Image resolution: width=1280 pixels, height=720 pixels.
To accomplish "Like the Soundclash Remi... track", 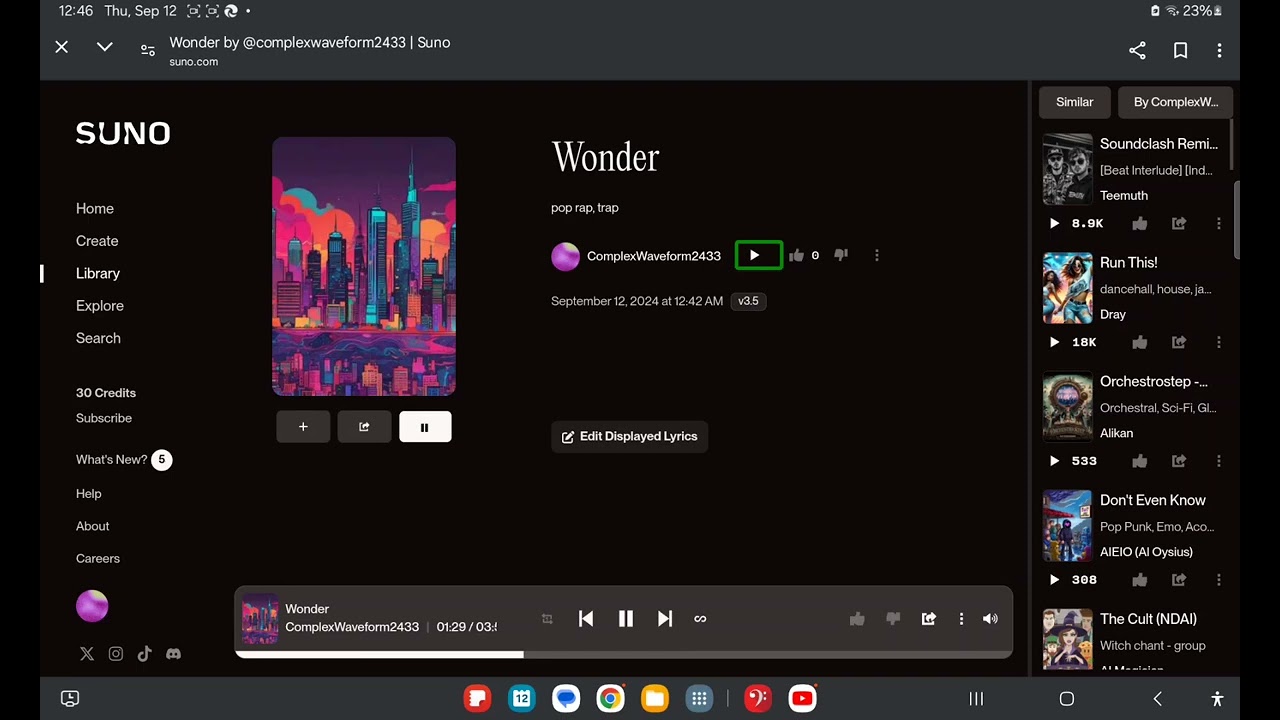I will tap(1140, 224).
